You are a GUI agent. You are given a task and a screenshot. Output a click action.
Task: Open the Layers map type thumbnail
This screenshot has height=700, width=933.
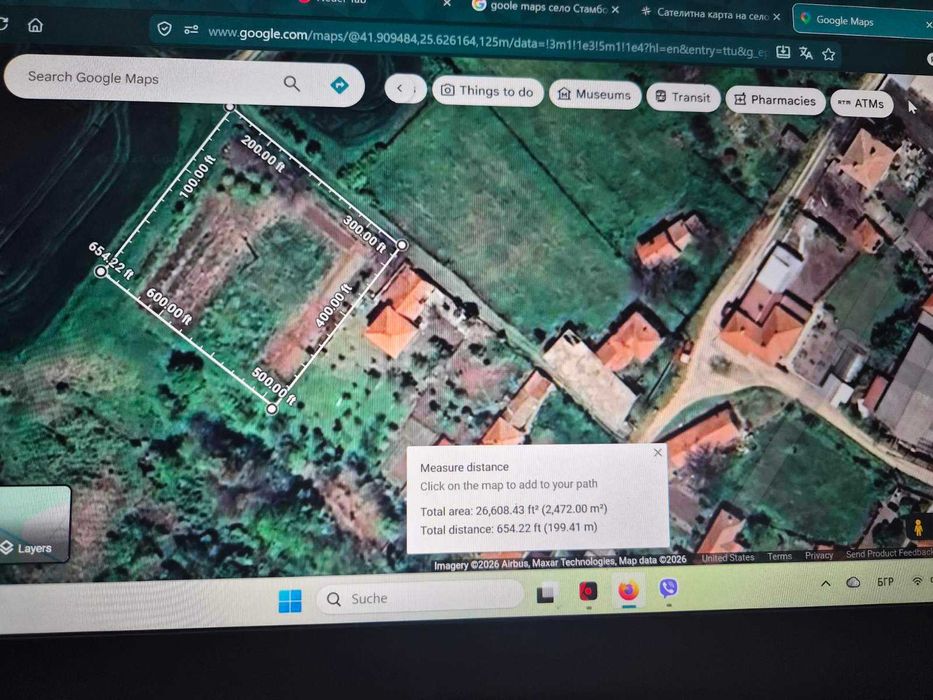[34, 524]
